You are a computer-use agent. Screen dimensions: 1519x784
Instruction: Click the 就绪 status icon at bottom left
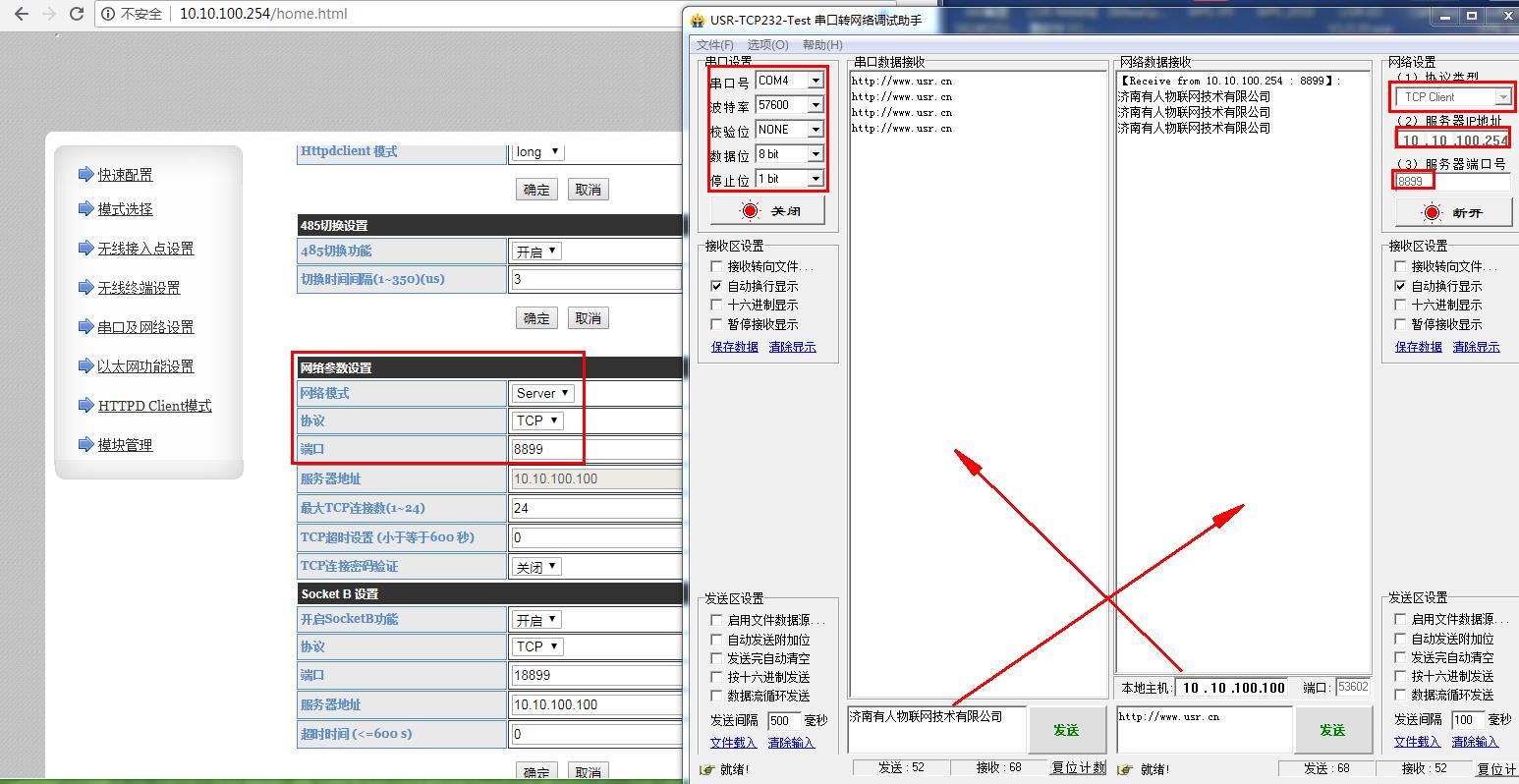pyautogui.click(x=706, y=769)
